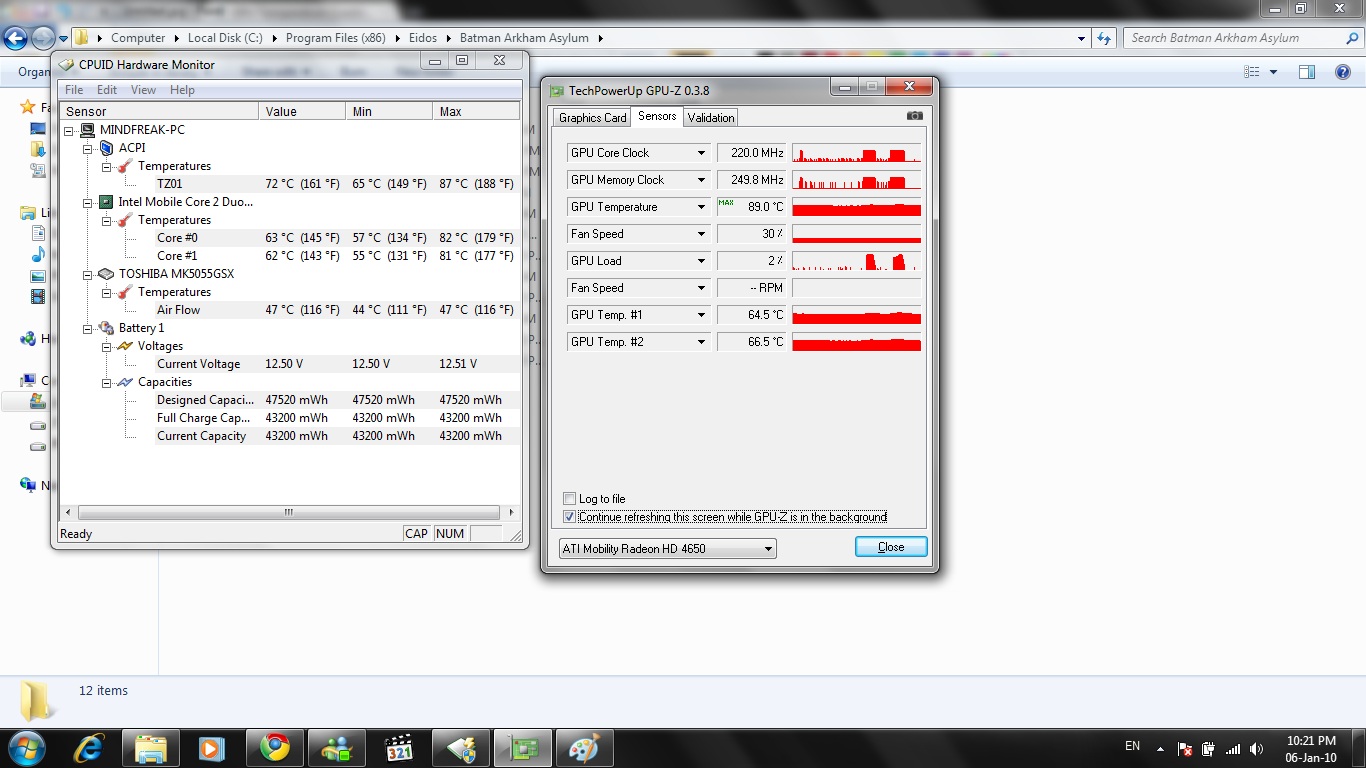Click thermometer icon of TOSHIBA Temperatures node

pyautogui.click(x=125, y=292)
